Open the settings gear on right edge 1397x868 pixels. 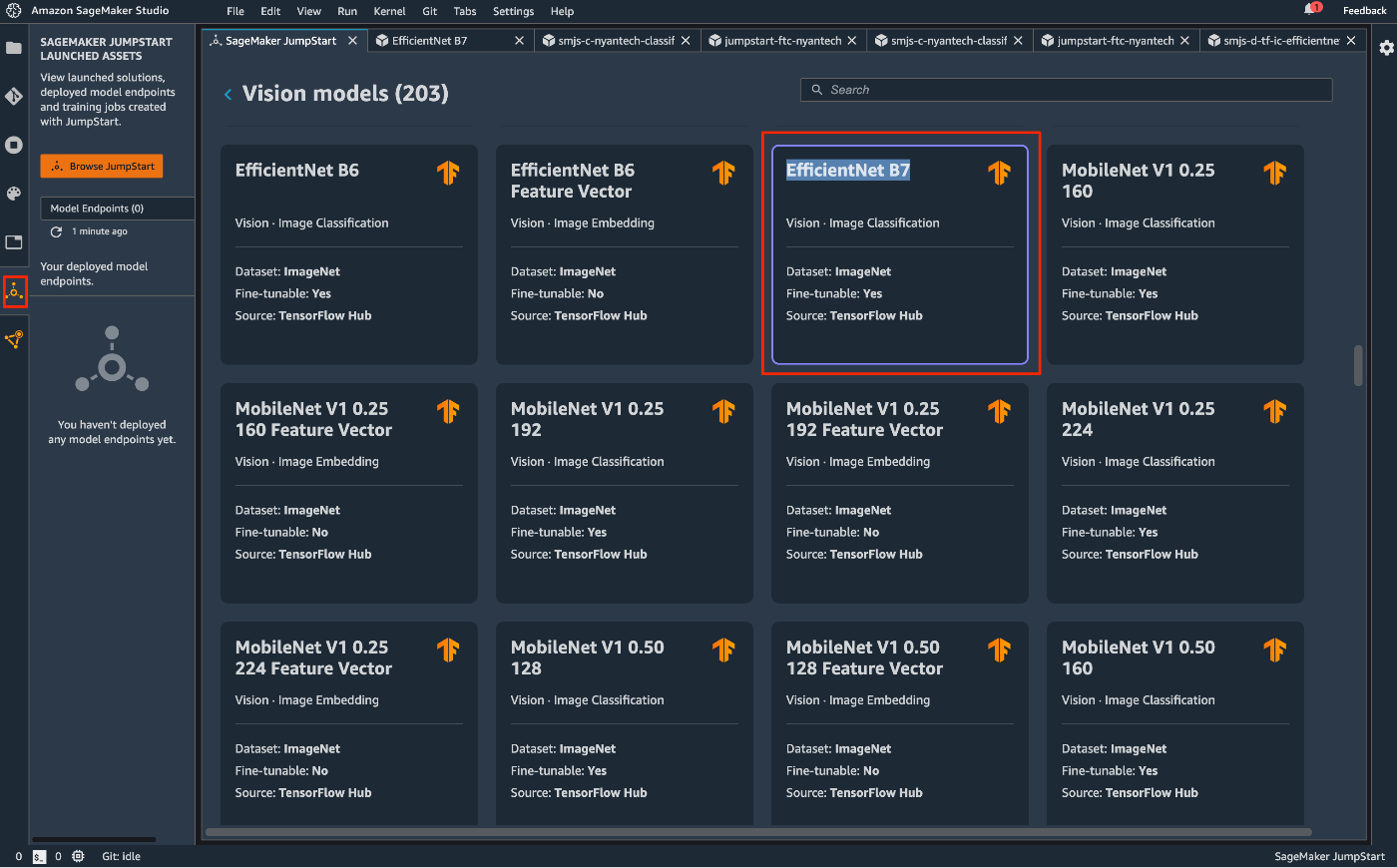(1386, 48)
